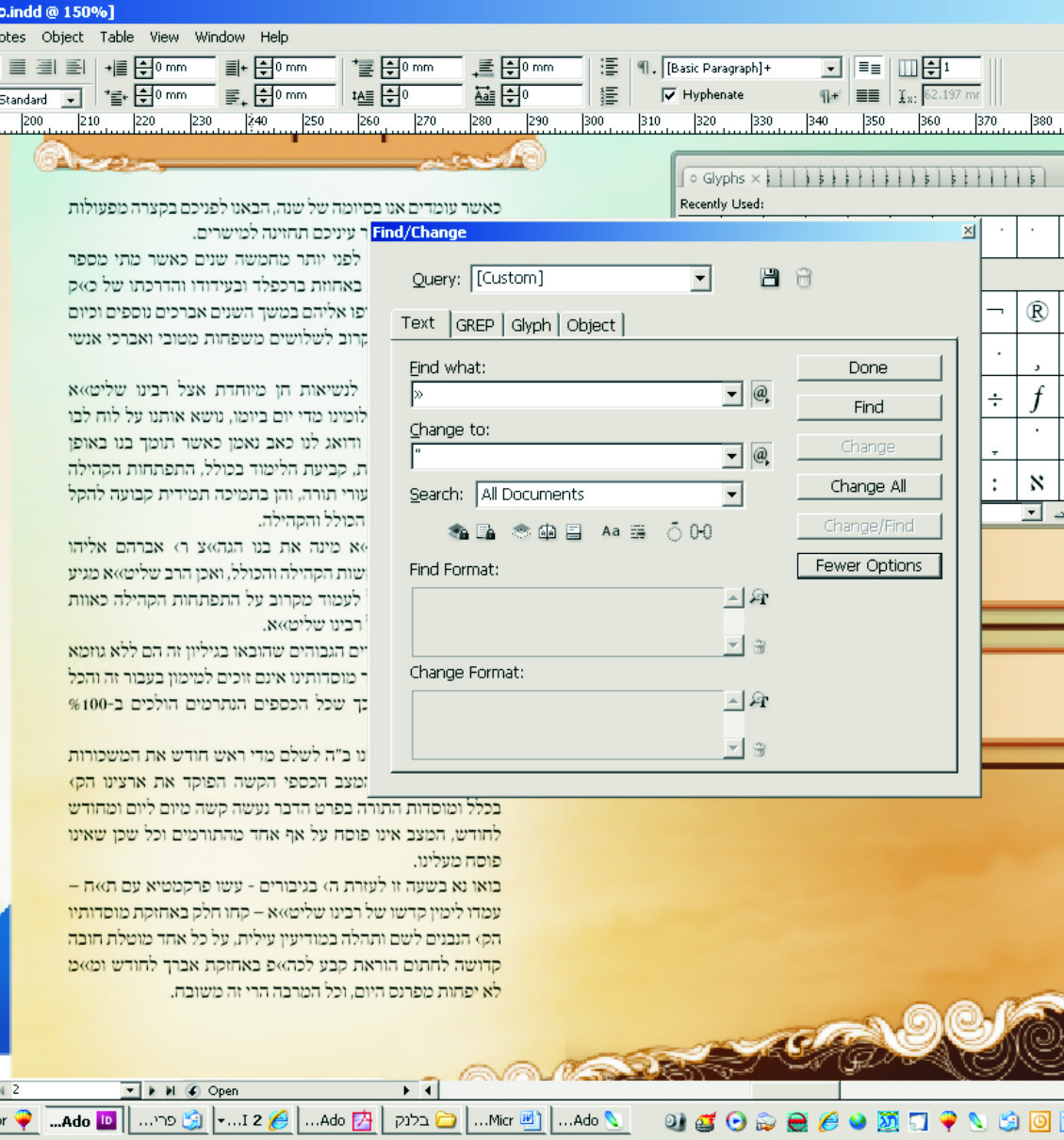Toggle Include Locked Stories search option
Screen dimensions: 1064x1140
pos(486,532)
